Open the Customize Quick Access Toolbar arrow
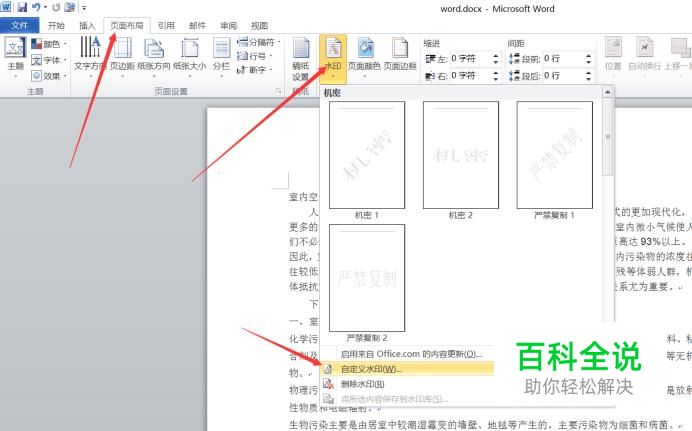692x431 pixels. click(x=84, y=7)
